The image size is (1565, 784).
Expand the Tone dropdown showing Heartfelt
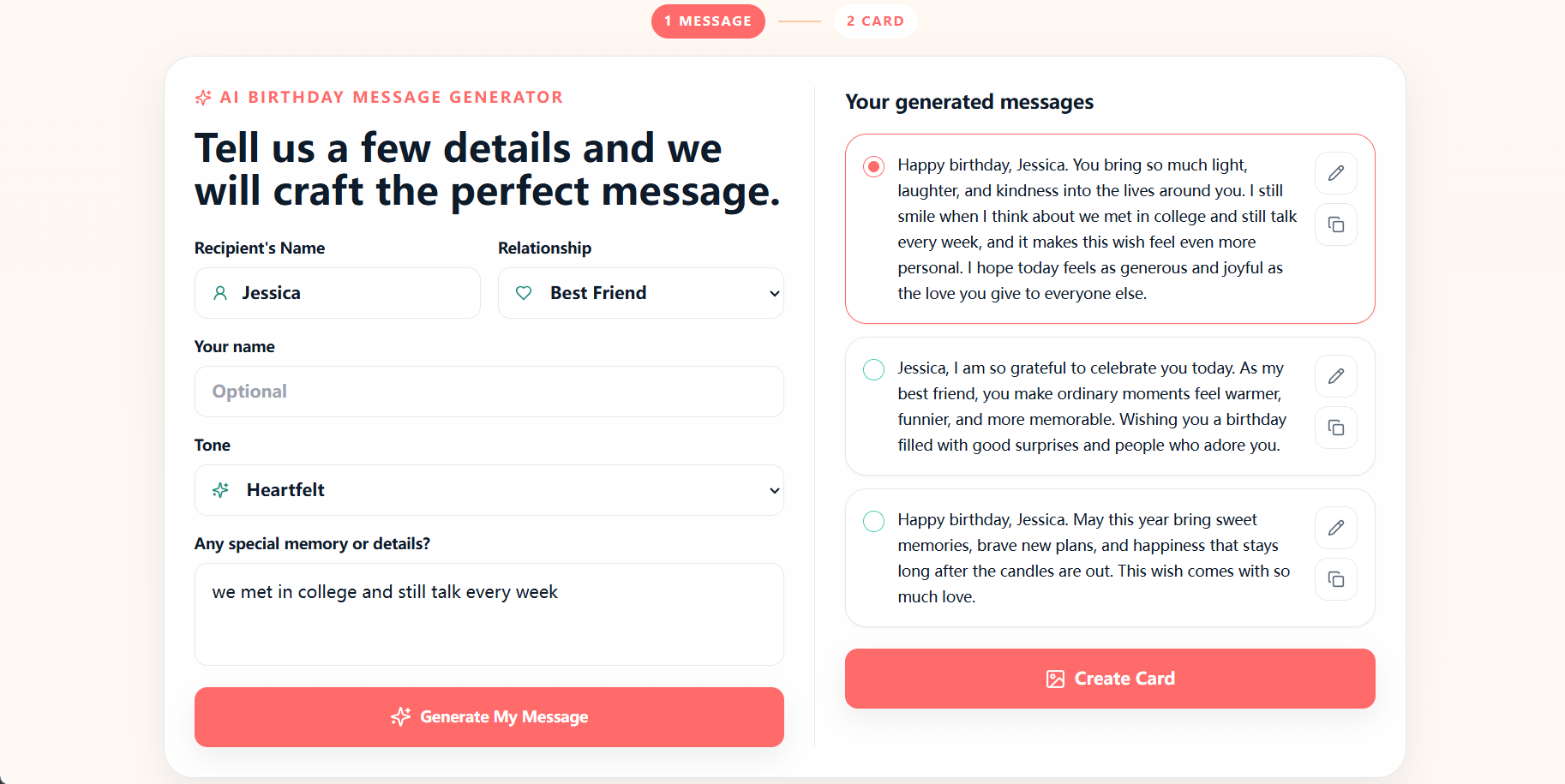coord(489,490)
